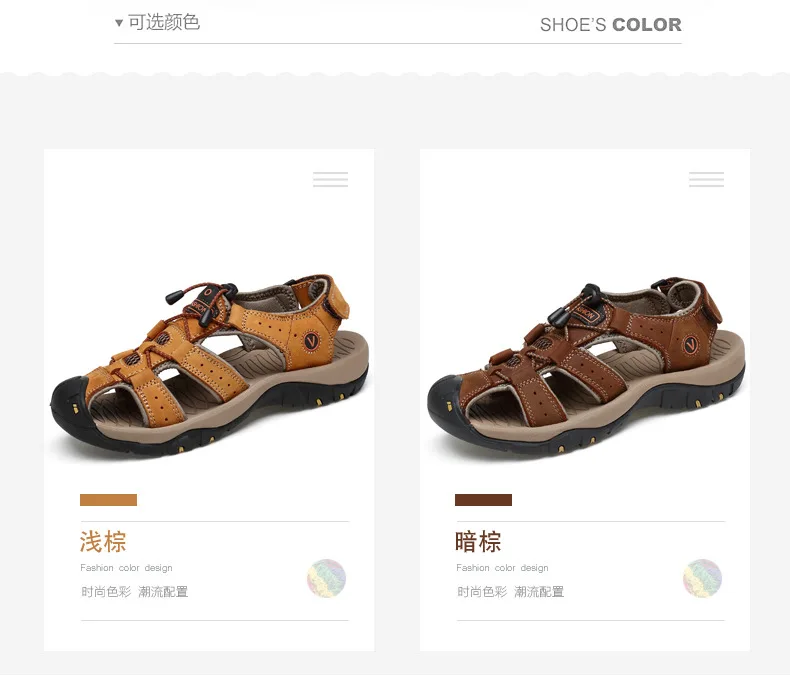Click the V logo on dark brown sandal heel
This screenshot has height=684, width=790.
click(691, 345)
